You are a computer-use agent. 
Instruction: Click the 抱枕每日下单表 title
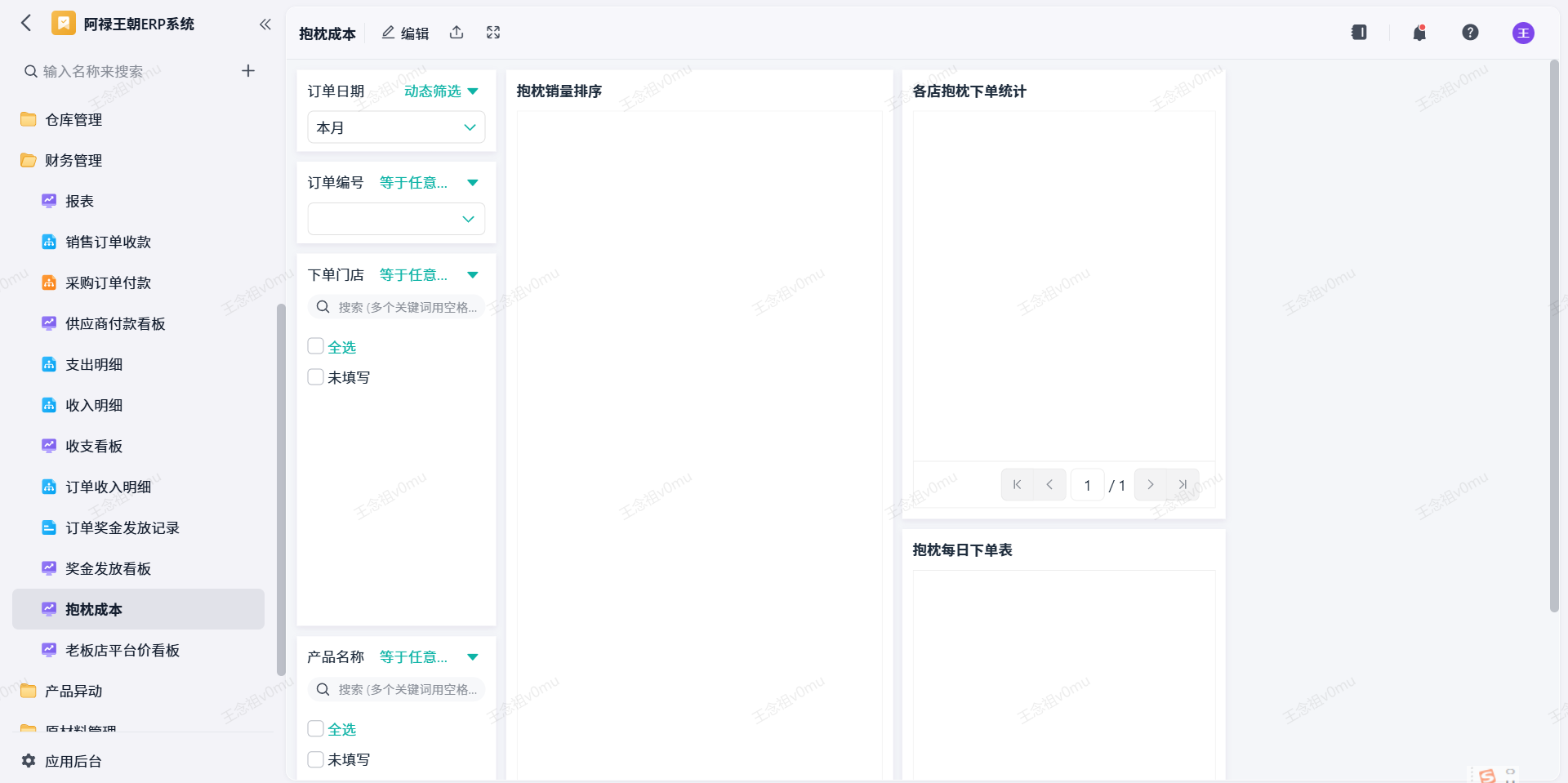(x=963, y=550)
